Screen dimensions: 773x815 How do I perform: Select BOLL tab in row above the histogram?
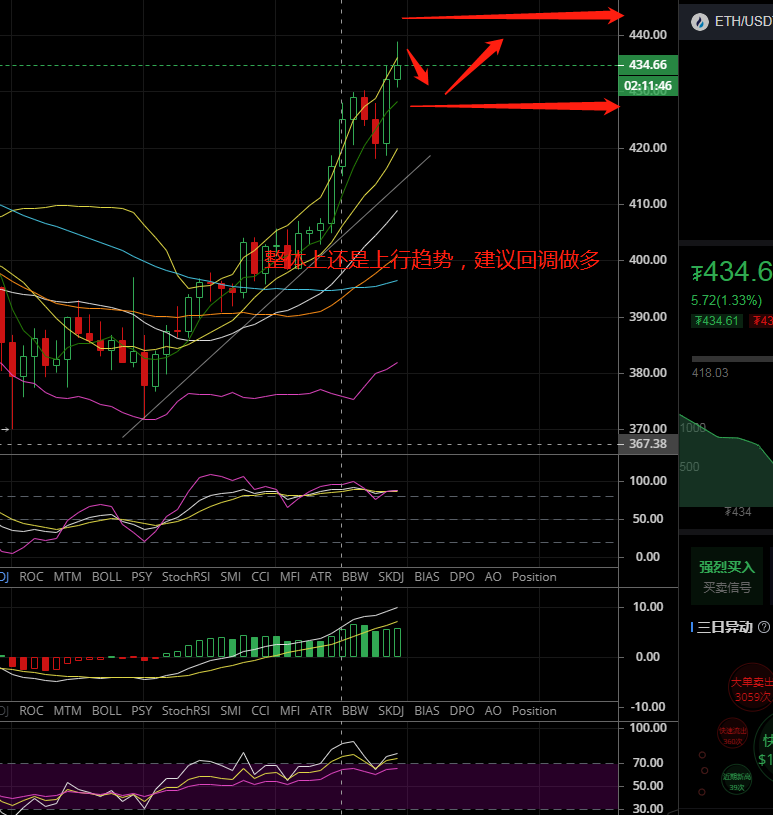[x=106, y=577]
